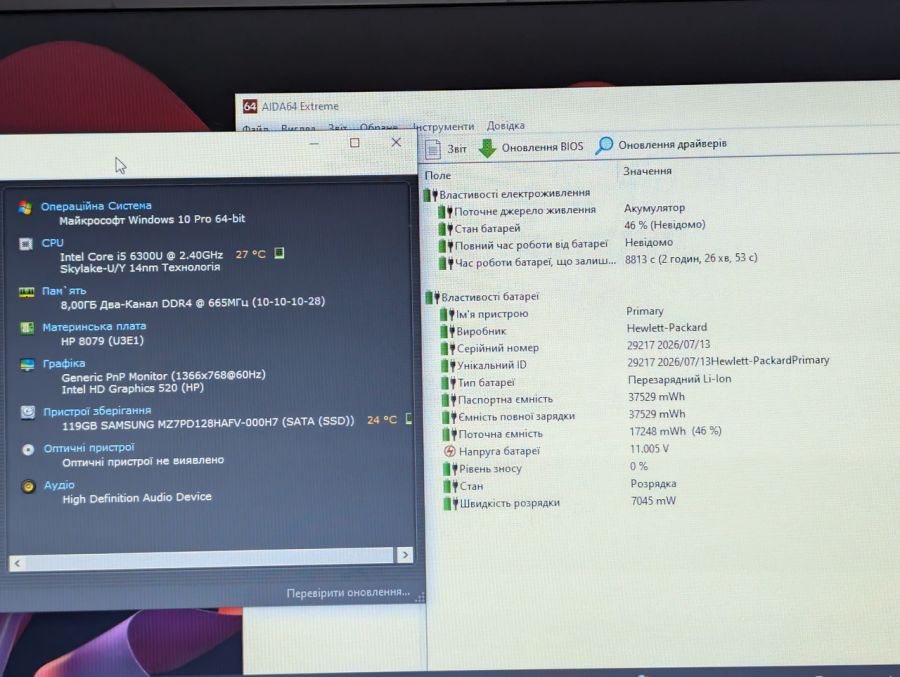Click the AIDA64 Extreme title bar icon
The width and height of the screenshot is (900, 677).
[x=249, y=106]
